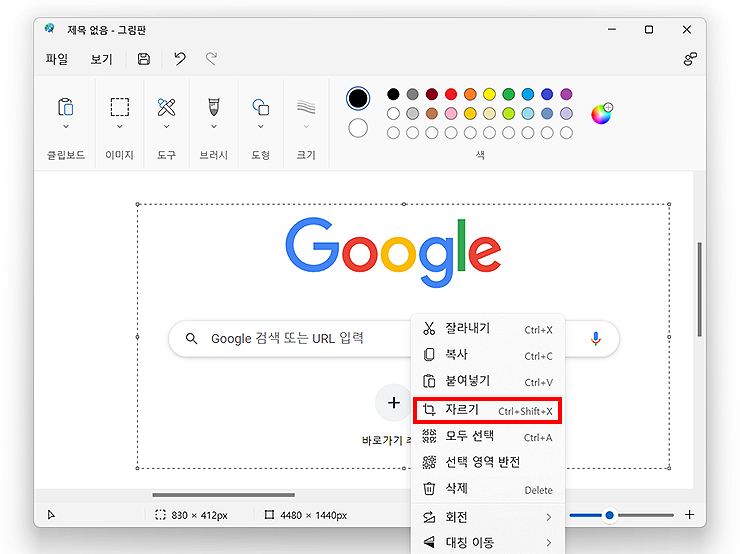Pick the yellow color swatch
The height and width of the screenshot is (554, 740).
(489, 94)
